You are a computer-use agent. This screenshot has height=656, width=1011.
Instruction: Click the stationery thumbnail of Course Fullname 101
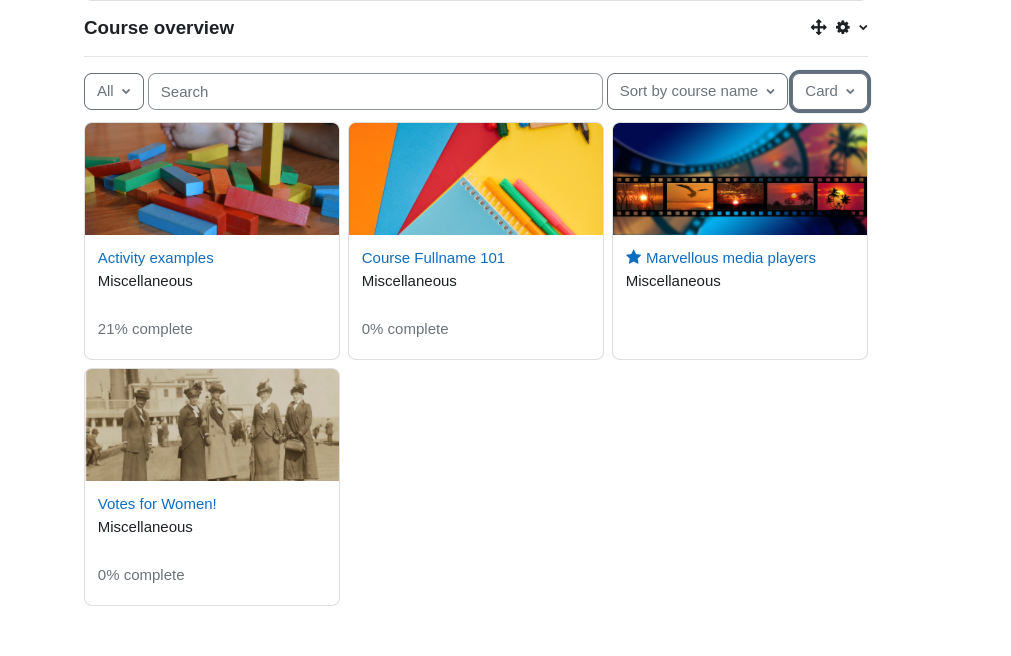[x=476, y=179]
